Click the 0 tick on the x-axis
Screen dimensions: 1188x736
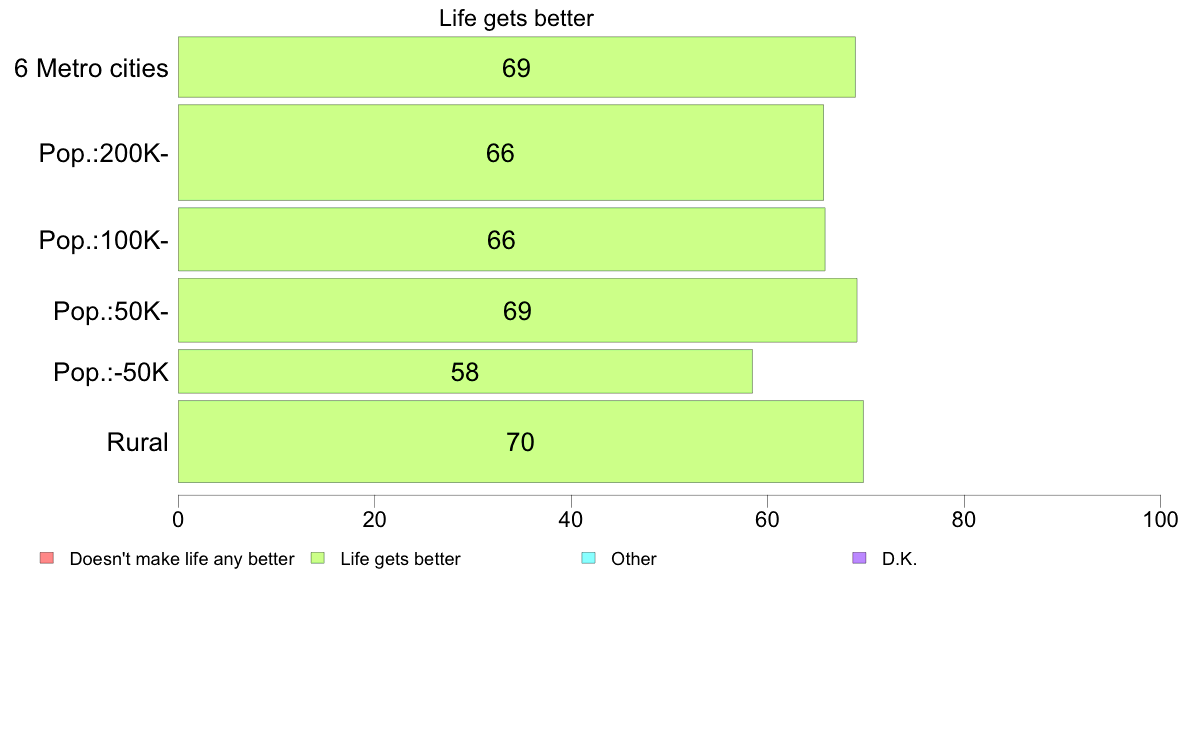(x=178, y=520)
